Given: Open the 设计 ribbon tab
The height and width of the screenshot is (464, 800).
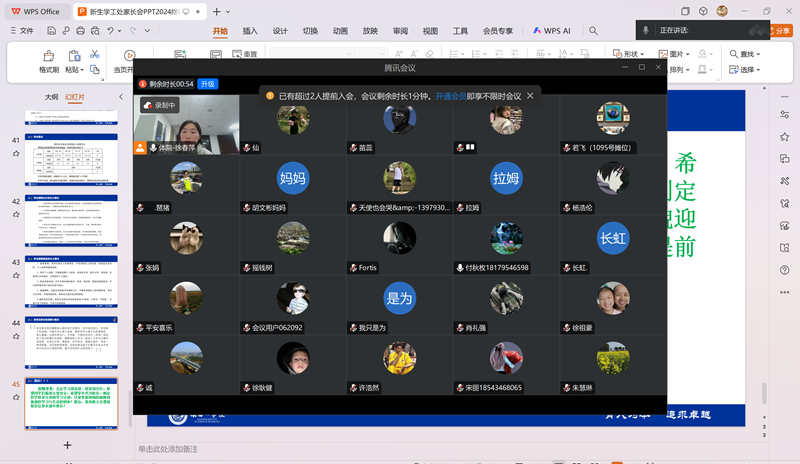Looking at the screenshot, I should point(280,31).
